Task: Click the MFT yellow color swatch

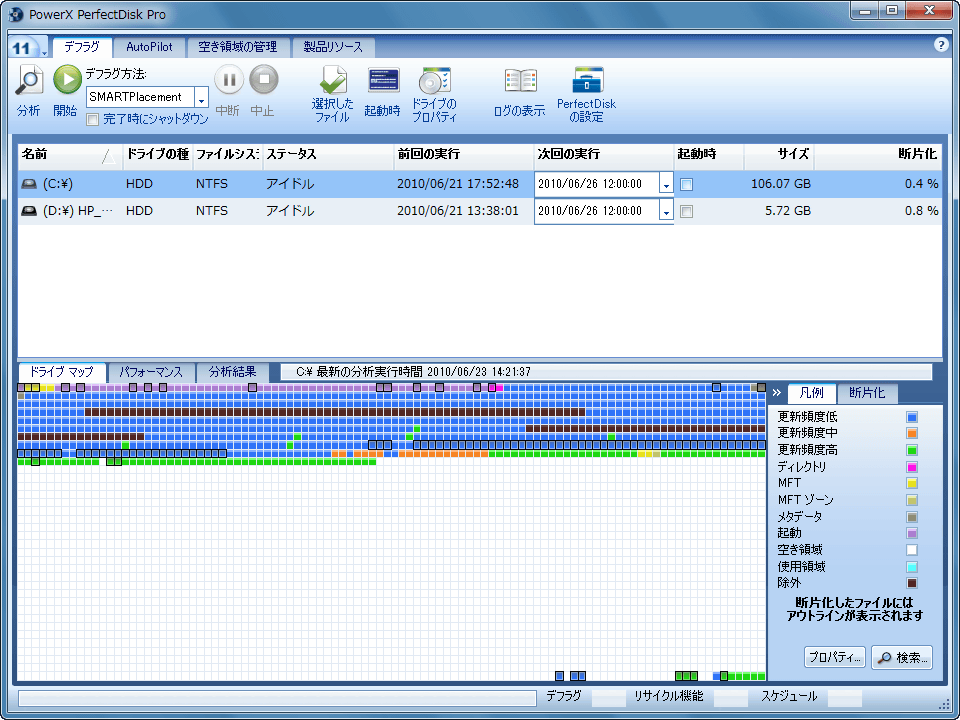Action: pyautogui.click(x=912, y=483)
